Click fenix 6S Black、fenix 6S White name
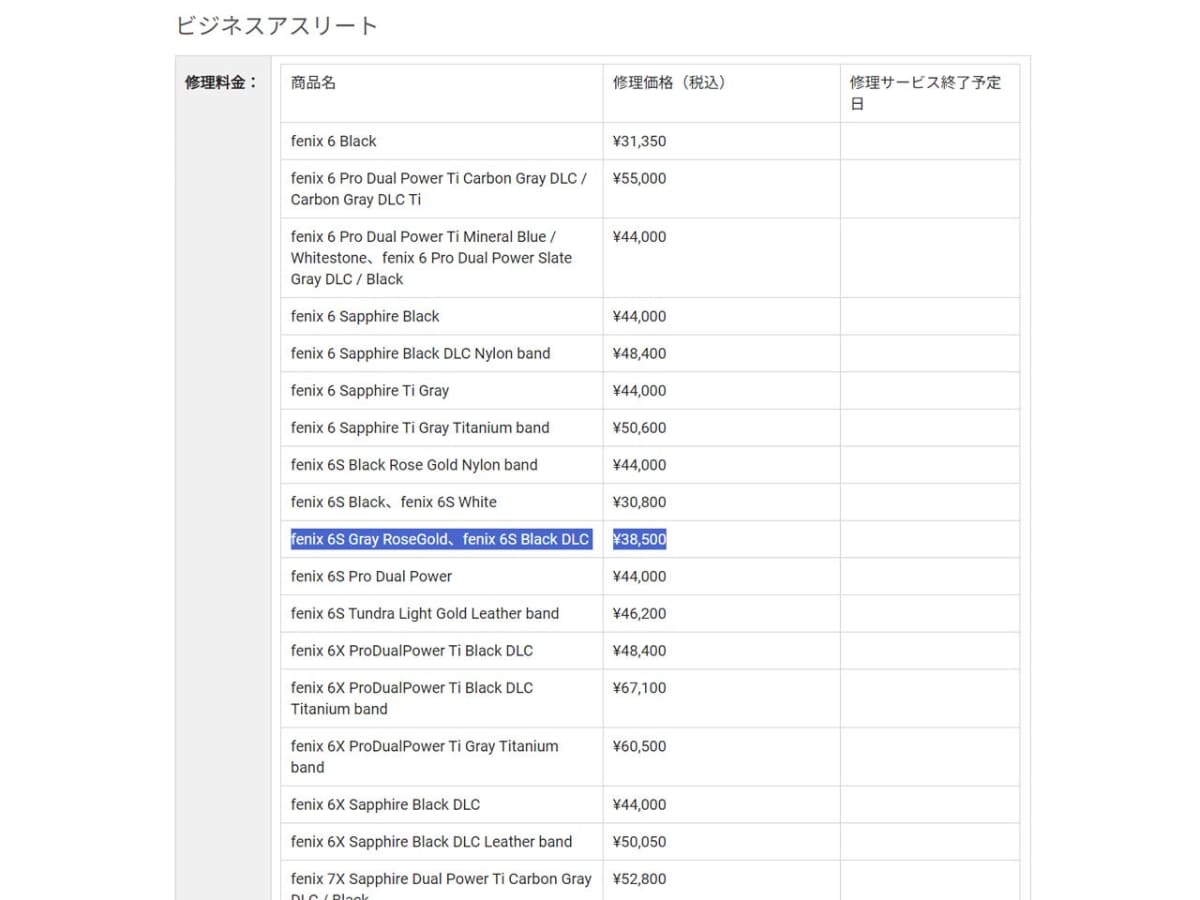 394,501
